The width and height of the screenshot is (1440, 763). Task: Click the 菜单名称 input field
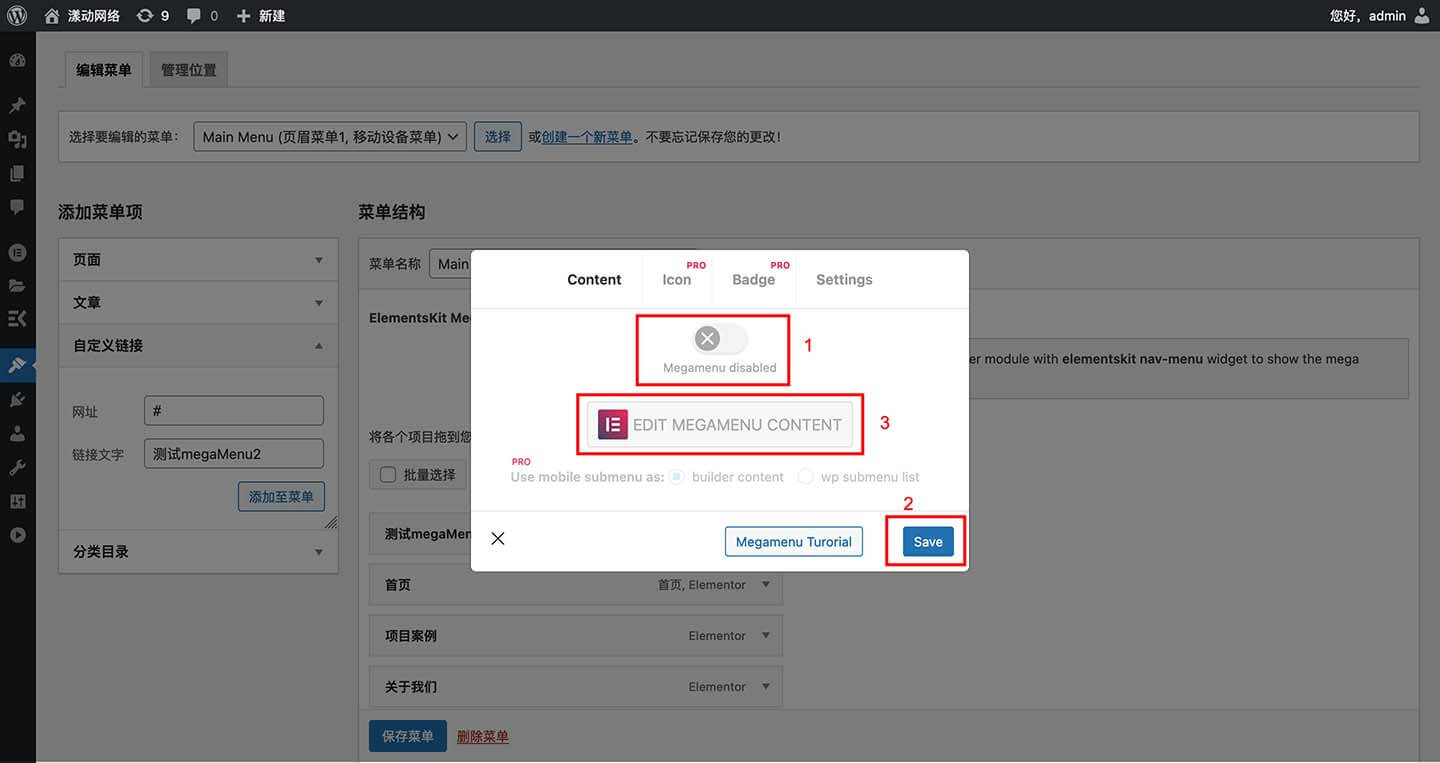coord(450,264)
